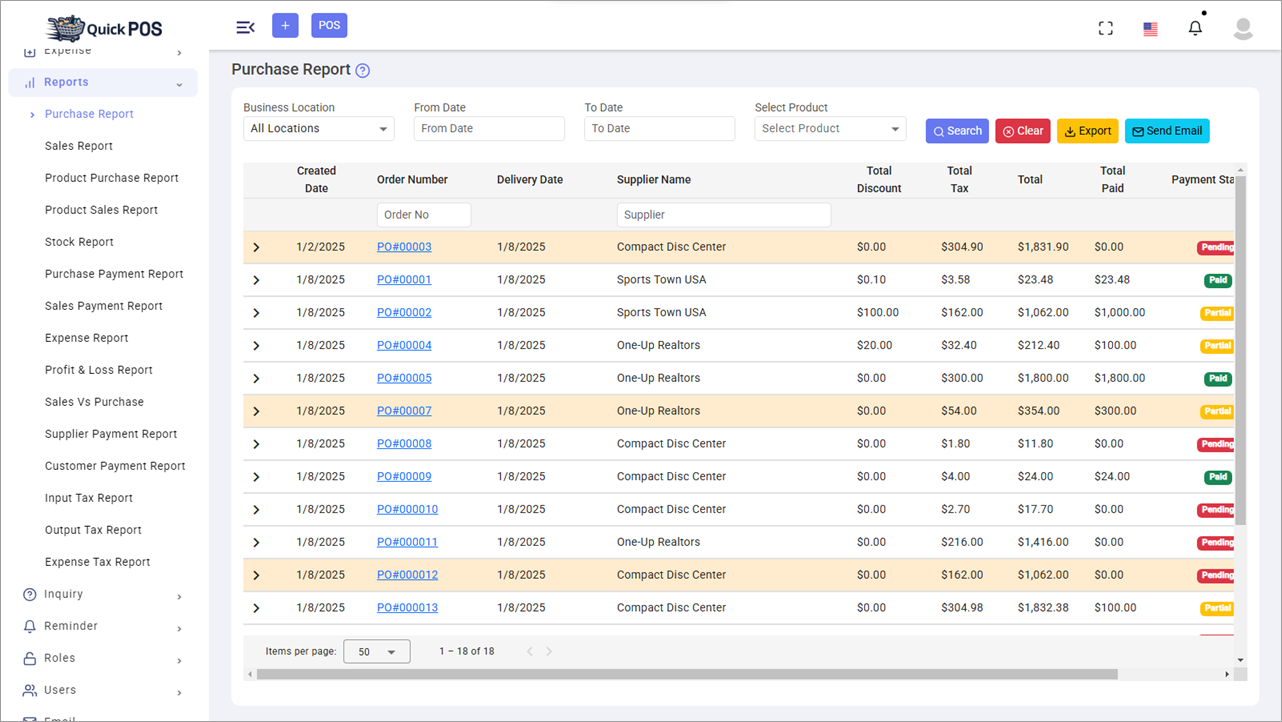Click the Send Email button
This screenshot has width=1282, height=722.
click(x=1167, y=130)
